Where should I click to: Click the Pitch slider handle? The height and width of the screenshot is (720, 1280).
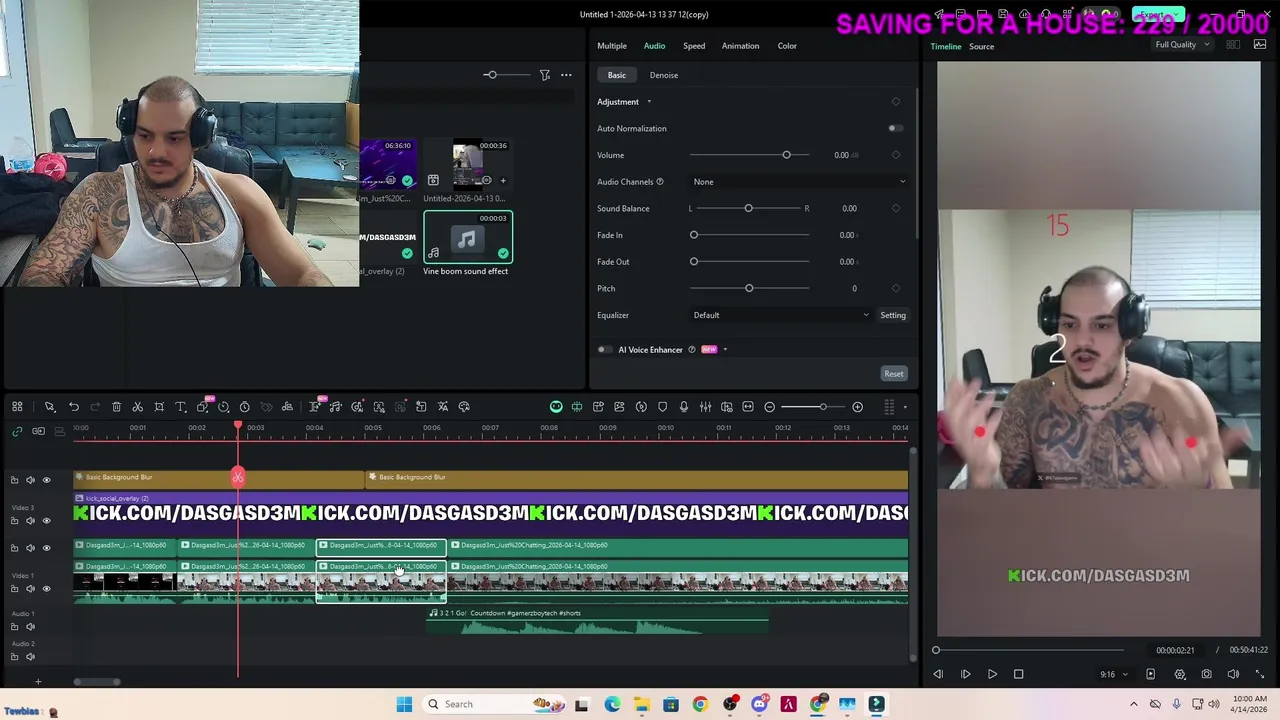pyautogui.click(x=749, y=288)
